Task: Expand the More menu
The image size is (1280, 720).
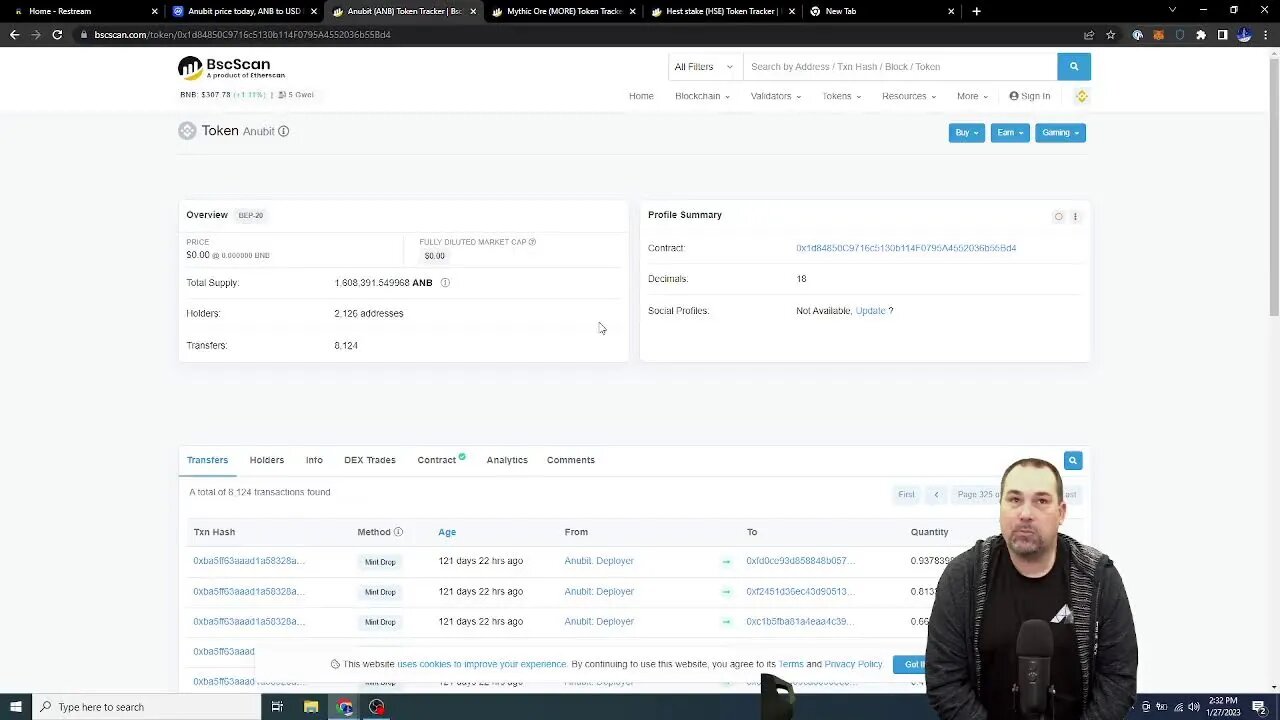Action: (x=972, y=96)
